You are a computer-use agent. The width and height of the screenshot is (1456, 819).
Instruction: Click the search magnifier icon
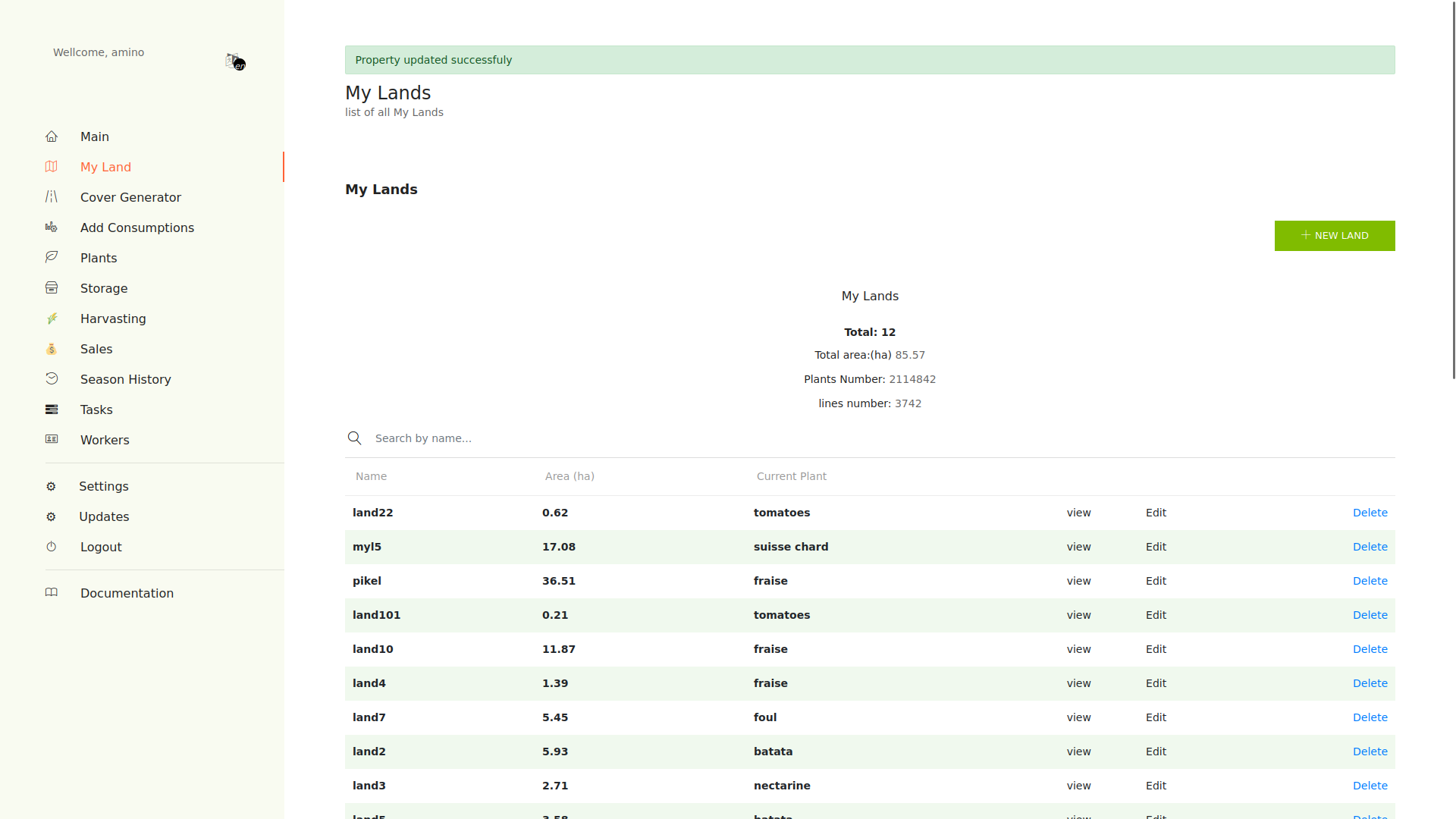click(x=354, y=438)
